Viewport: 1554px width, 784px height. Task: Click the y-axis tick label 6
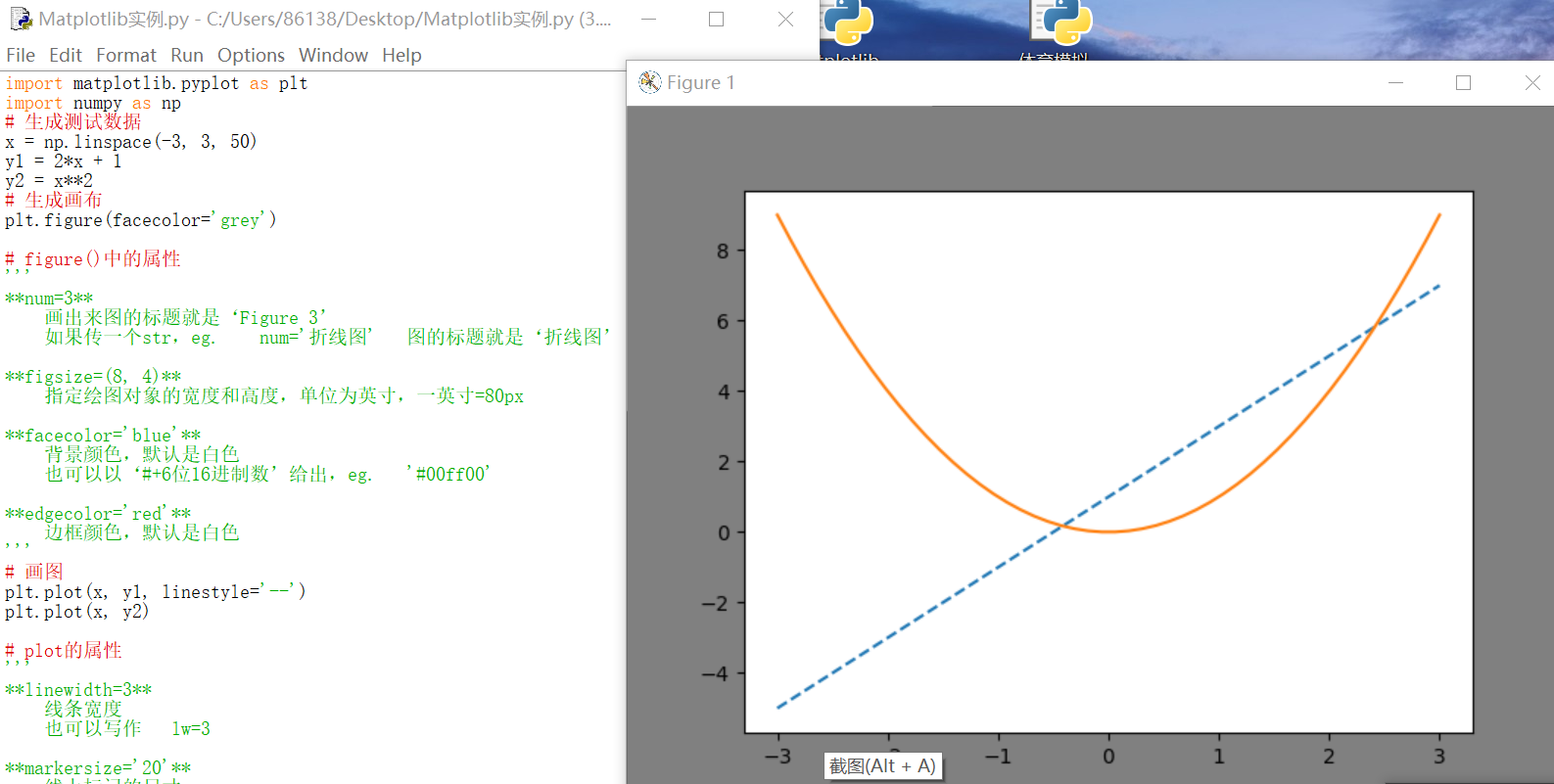(x=723, y=322)
